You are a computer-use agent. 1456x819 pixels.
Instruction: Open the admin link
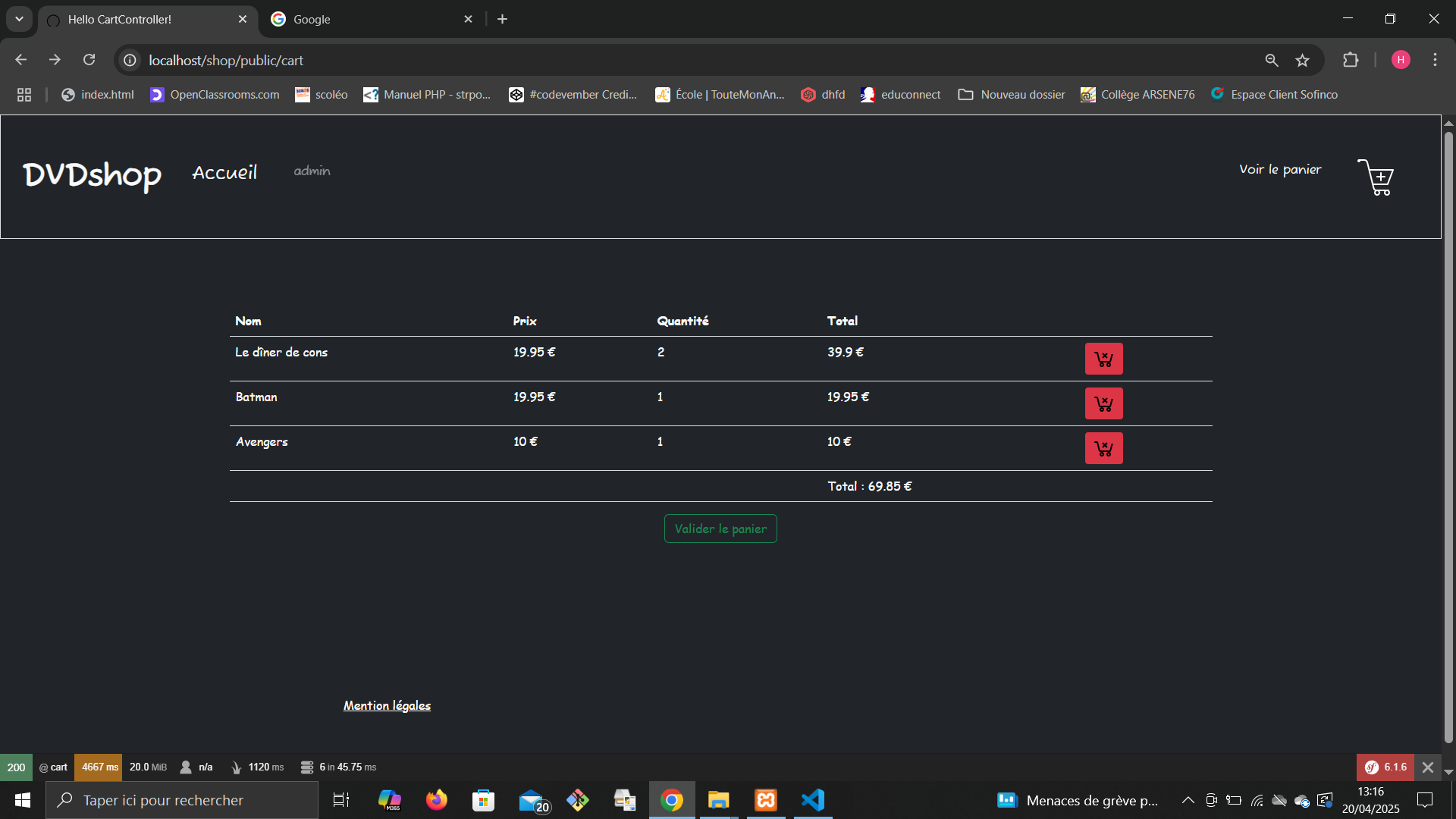pyautogui.click(x=312, y=171)
